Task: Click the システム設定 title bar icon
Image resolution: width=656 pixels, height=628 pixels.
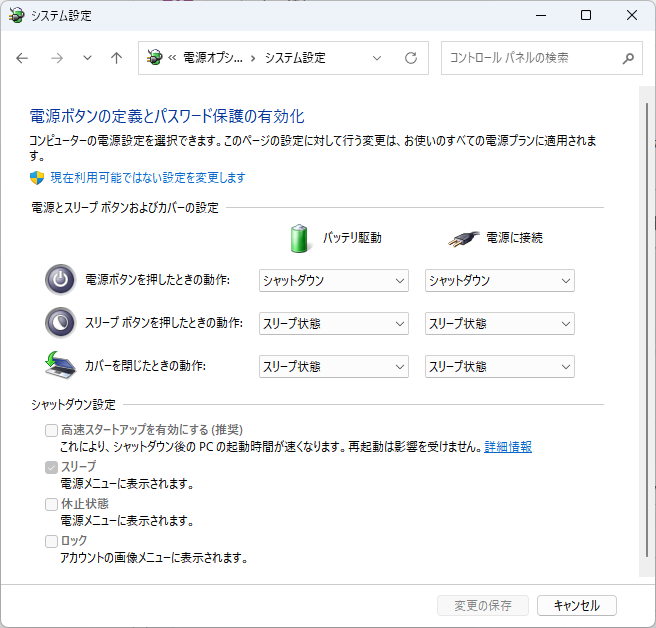Action: [x=17, y=15]
